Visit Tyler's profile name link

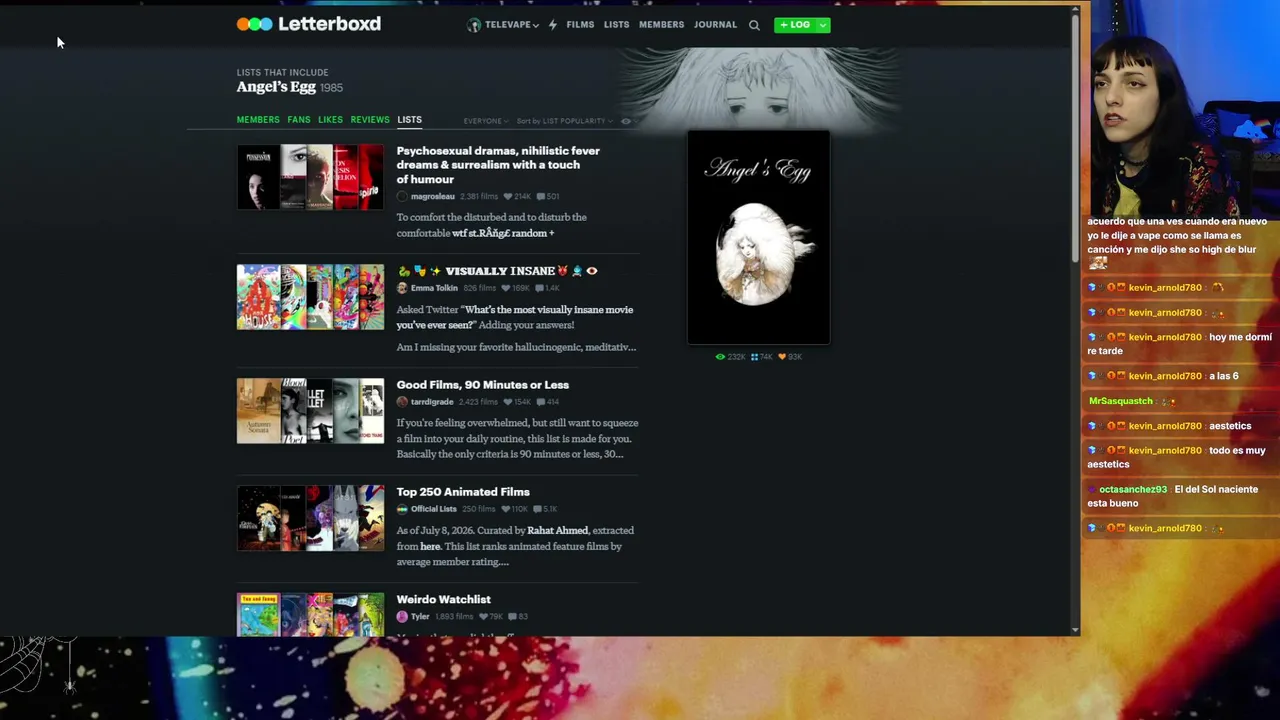pos(420,617)
